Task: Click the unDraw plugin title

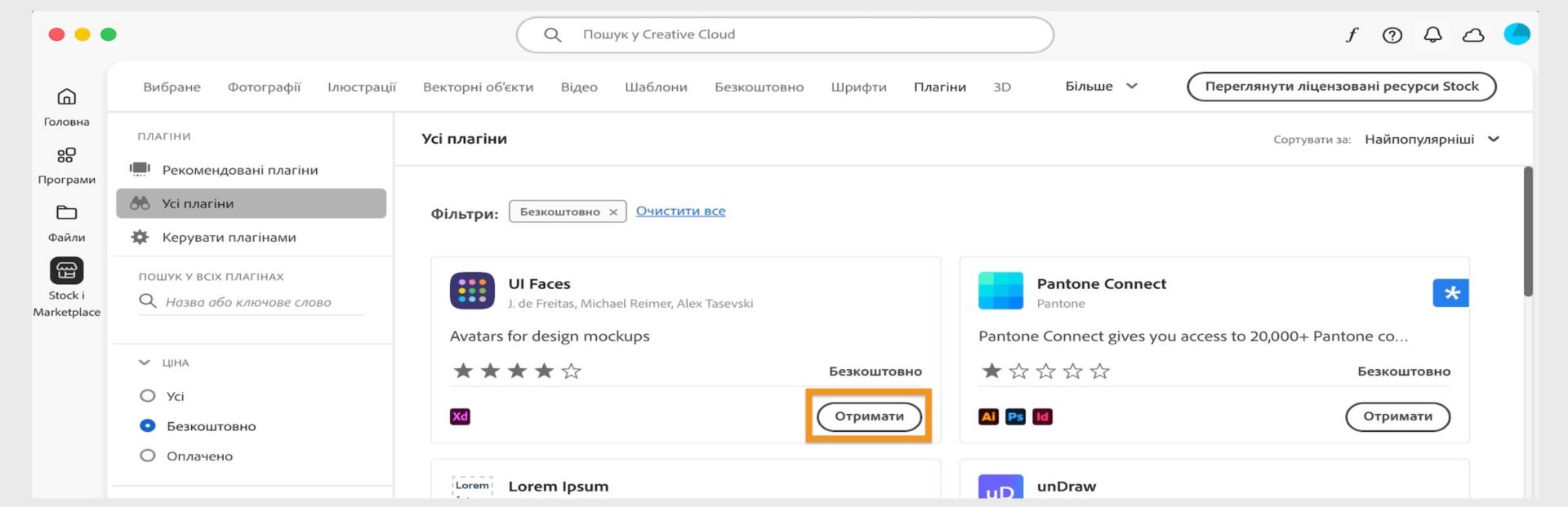Action: tap(1066, 487)
